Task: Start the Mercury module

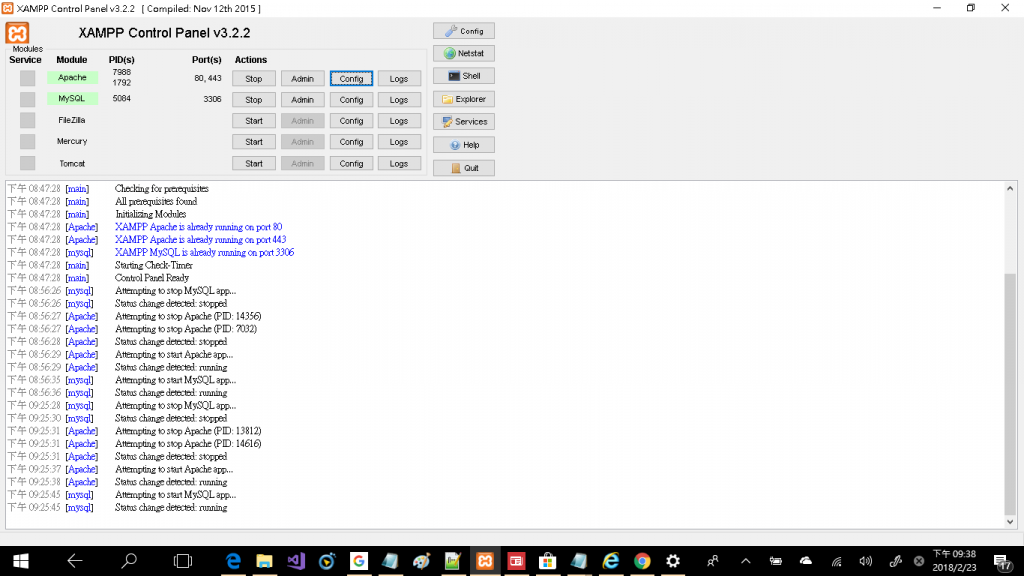Action: 253,142
